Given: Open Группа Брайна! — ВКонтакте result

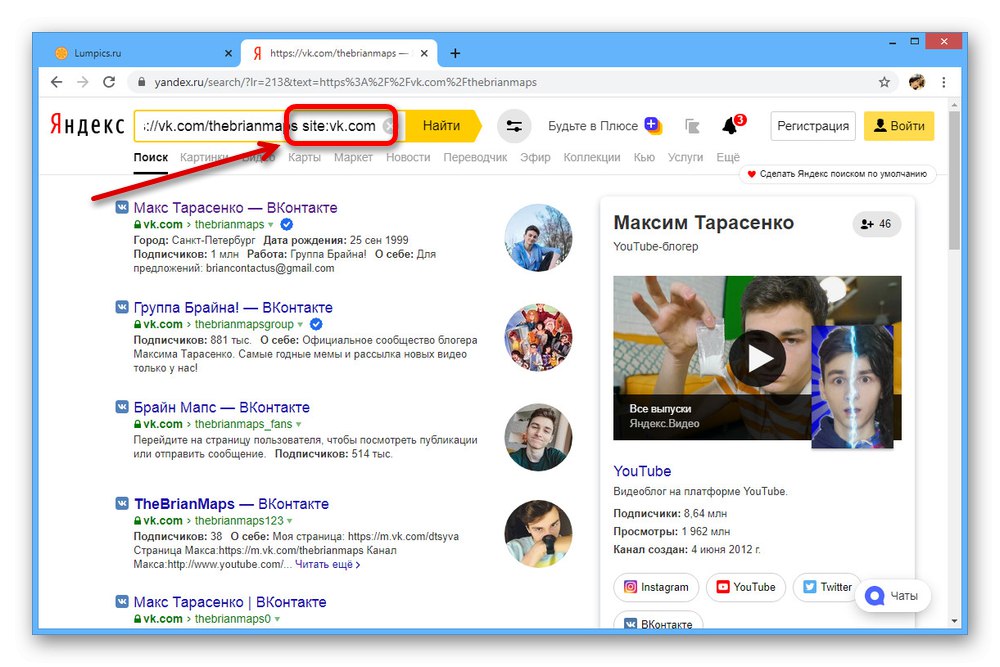Looking at the screenshot, I should pyautogui.click(x=233, y=307).
